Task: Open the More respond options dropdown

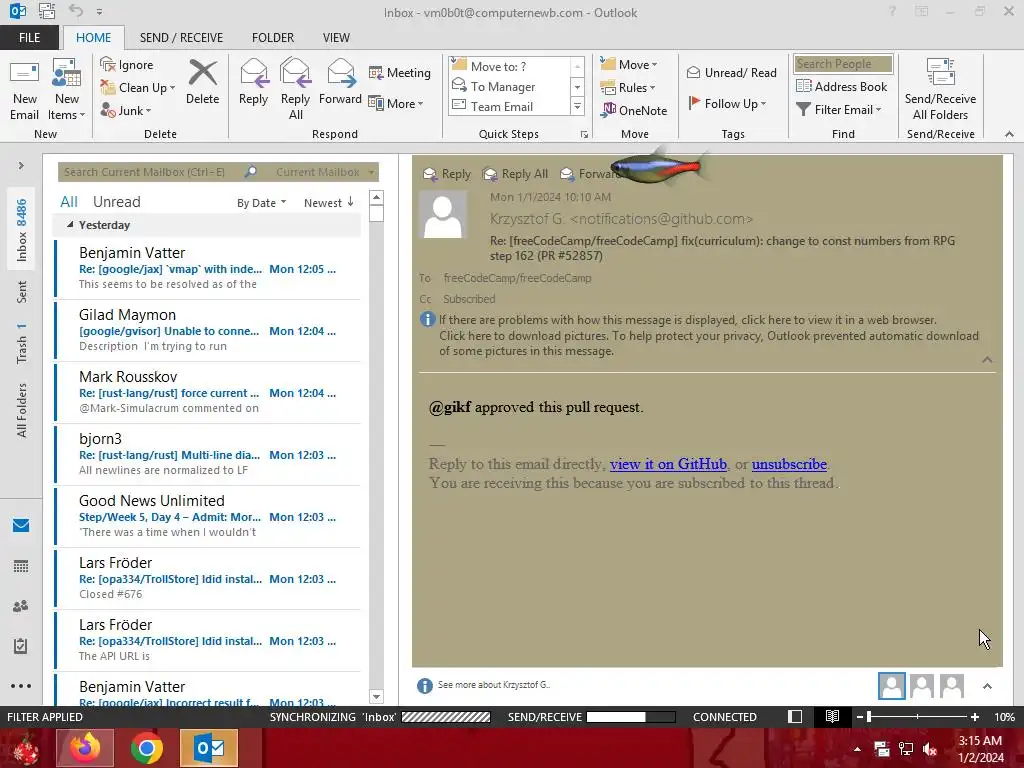Action: [396, 103]
